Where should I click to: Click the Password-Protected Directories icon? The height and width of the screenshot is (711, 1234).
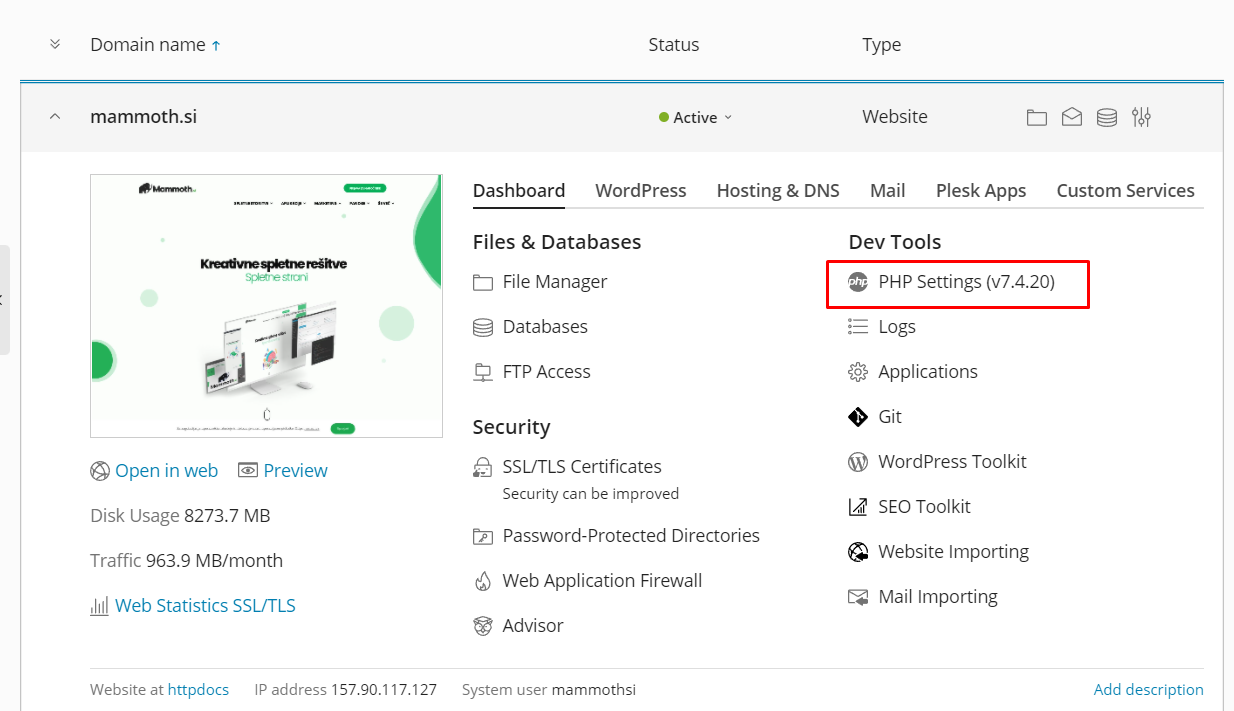483,536
